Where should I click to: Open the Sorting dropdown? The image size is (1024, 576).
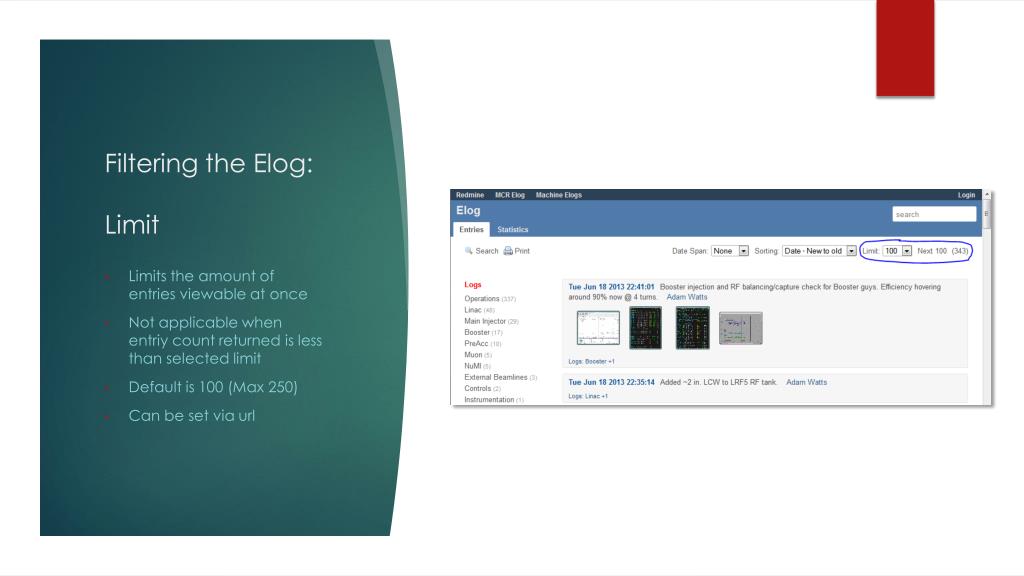pos(819,251)
